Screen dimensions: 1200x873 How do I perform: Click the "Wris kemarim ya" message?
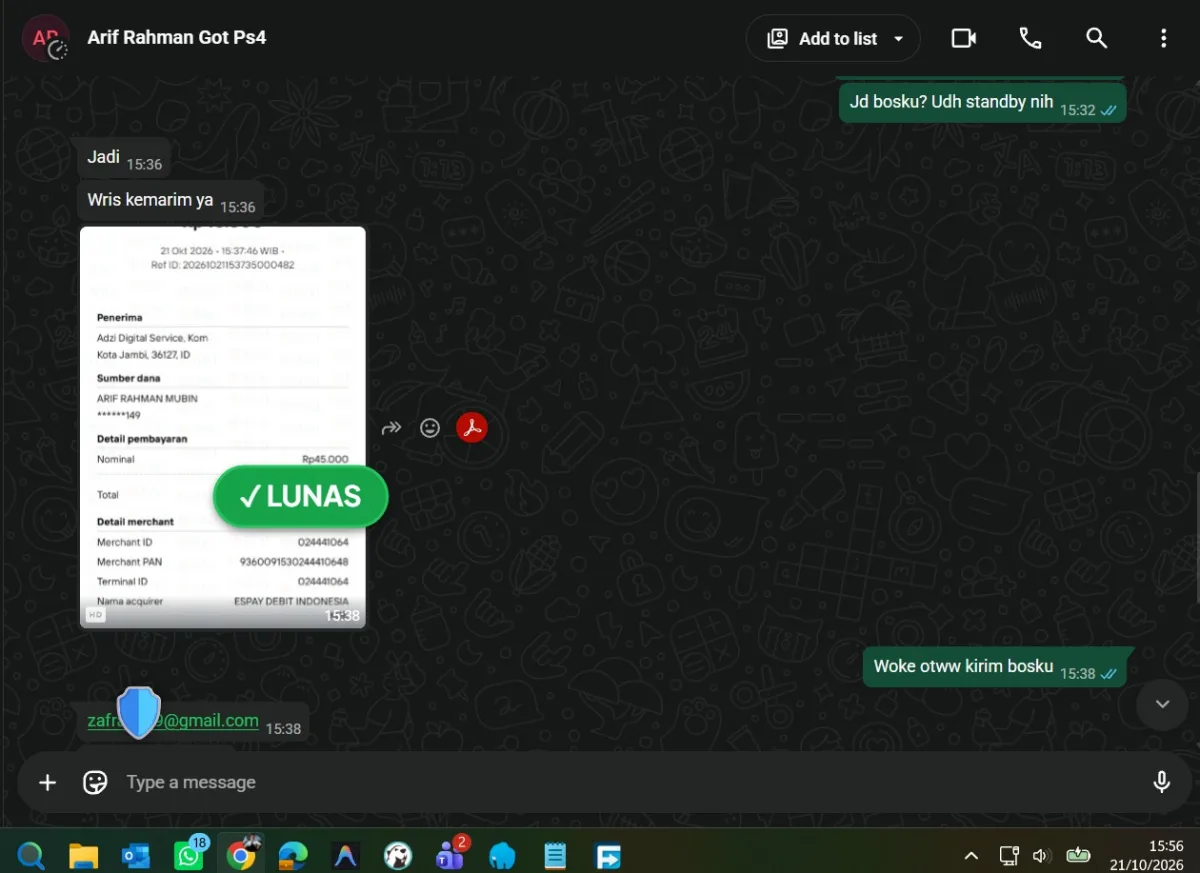point(171,201)
